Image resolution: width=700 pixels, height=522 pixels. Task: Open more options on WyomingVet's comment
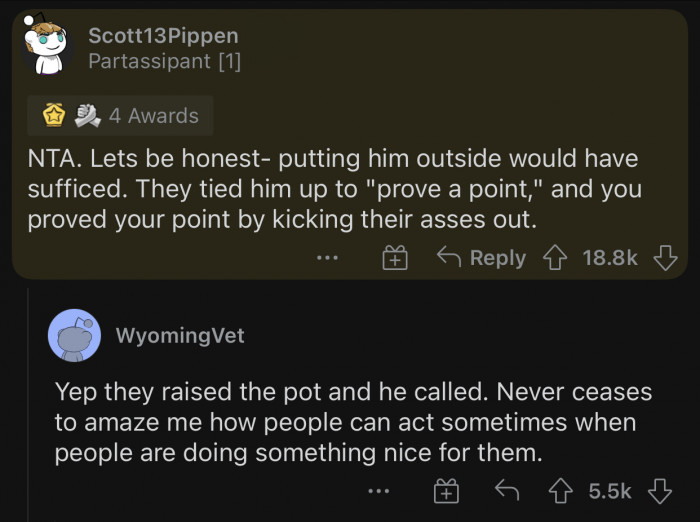point(377,491)
